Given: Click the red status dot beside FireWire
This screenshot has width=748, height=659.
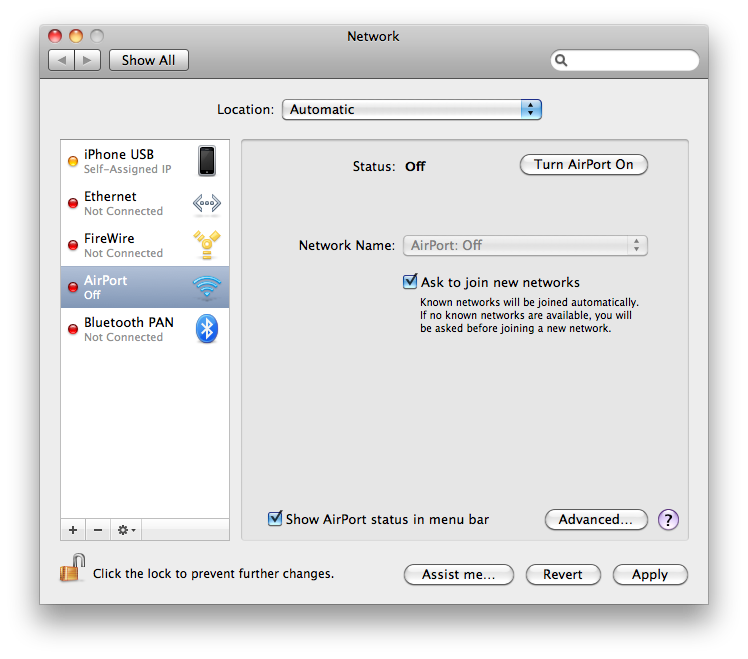Looking at the screenshot, I should tap(73, 245).
